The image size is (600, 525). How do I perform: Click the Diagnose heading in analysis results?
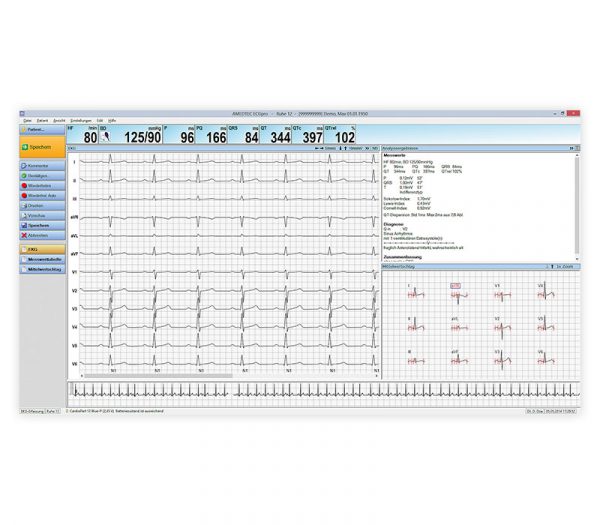coord(393,224)
